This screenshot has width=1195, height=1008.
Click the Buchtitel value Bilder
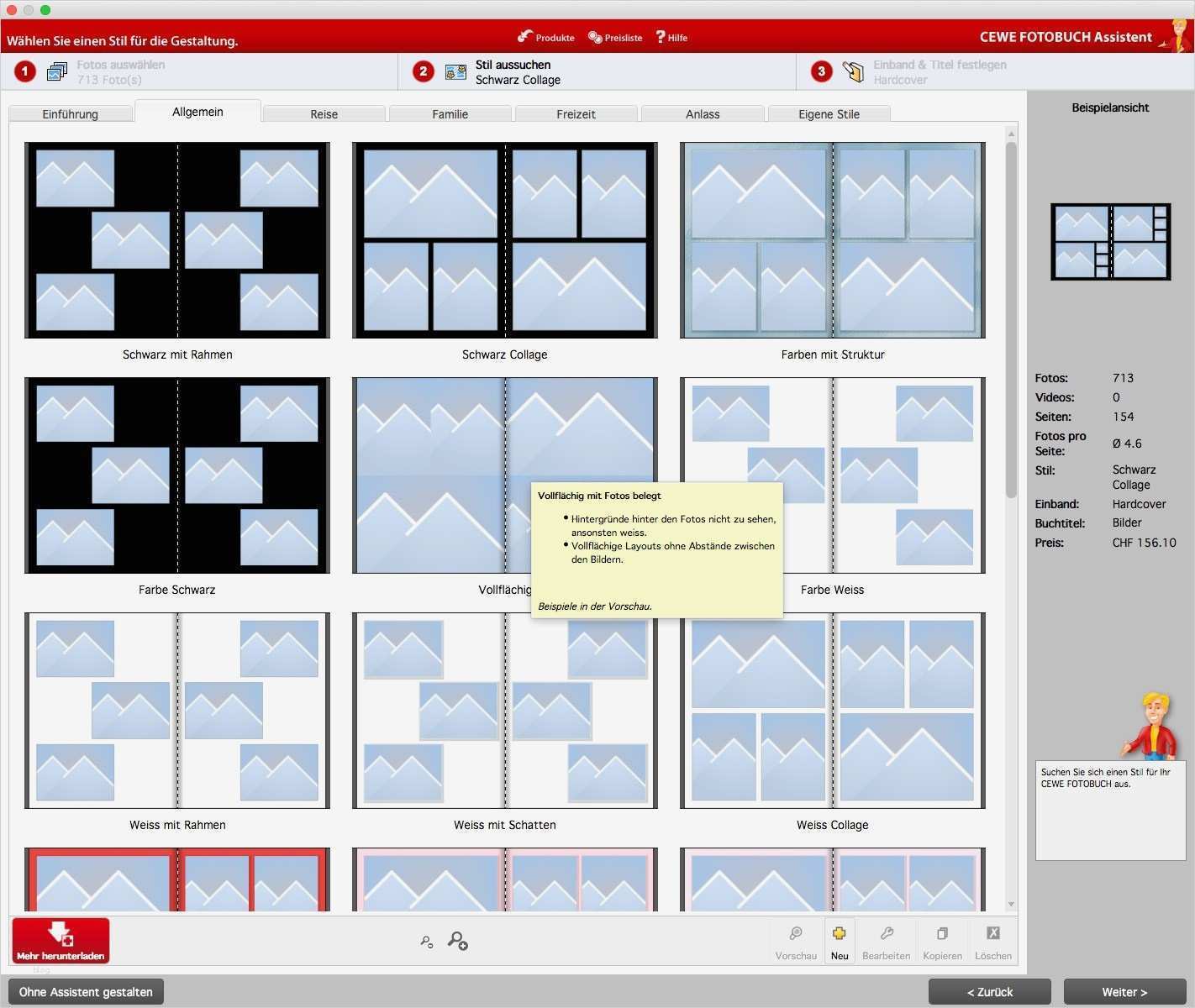click(x=1128, y=522)
